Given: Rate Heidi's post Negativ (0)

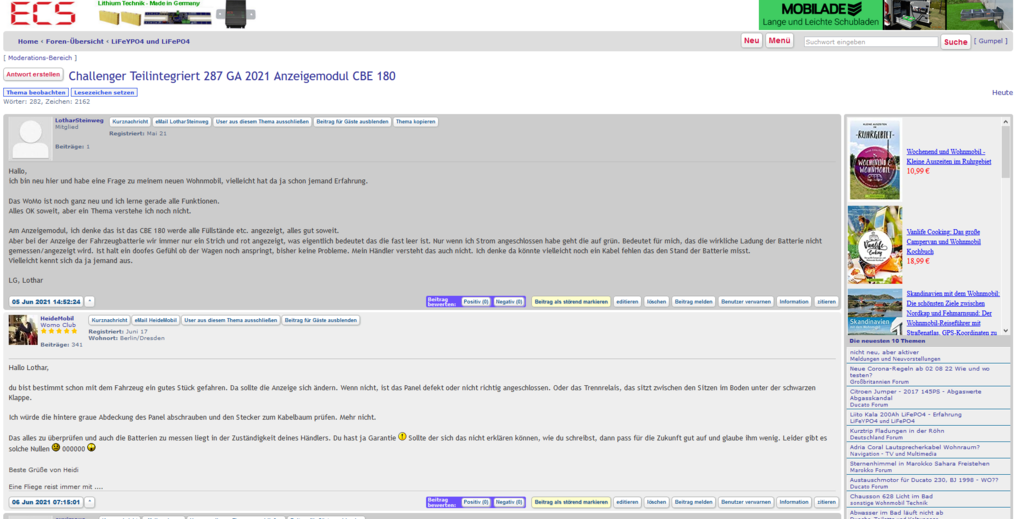Looking at the screenshot, I should tap(509, 502).
